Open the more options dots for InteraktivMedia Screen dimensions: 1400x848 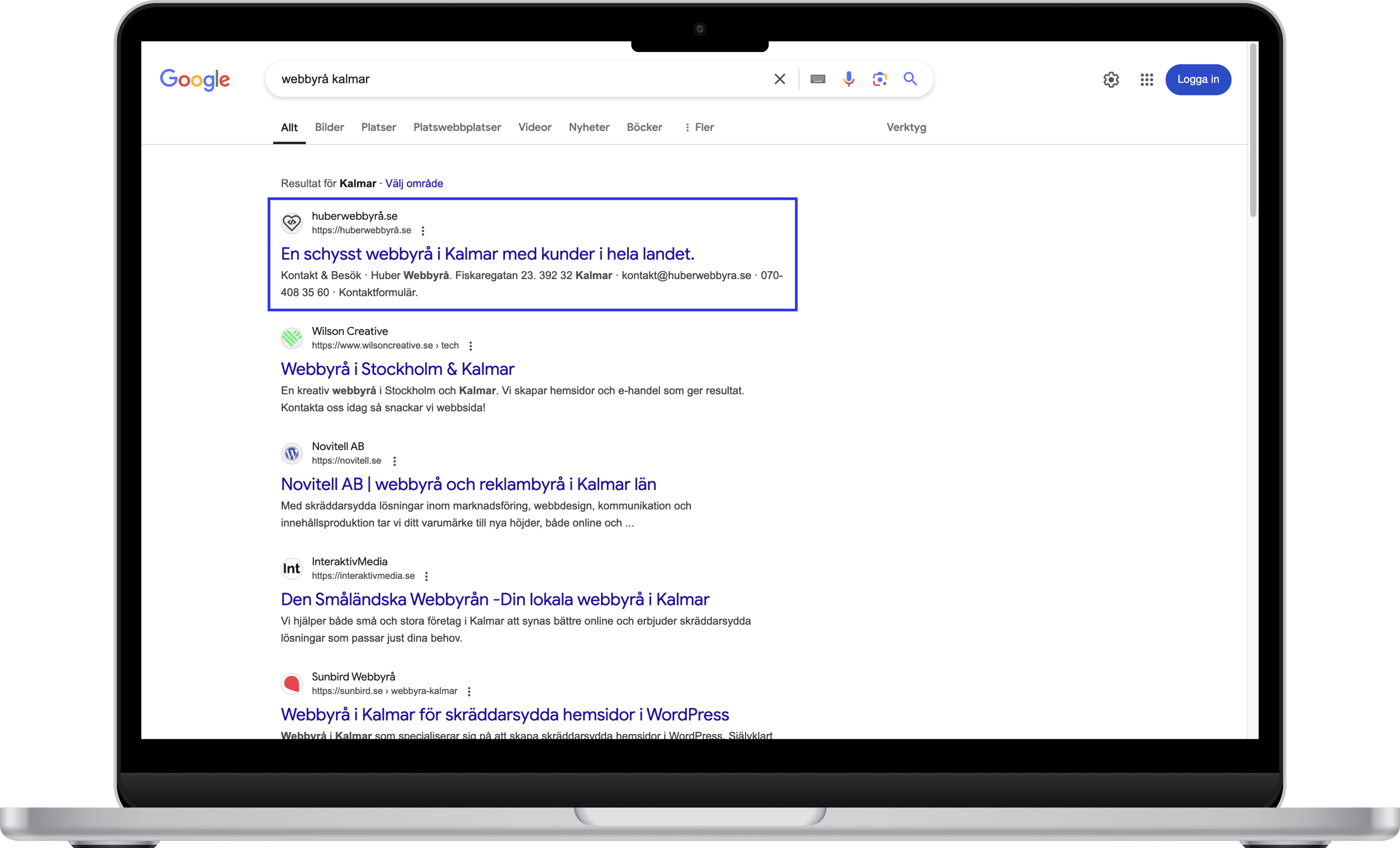pyautogui.click(x=426, y=577)
